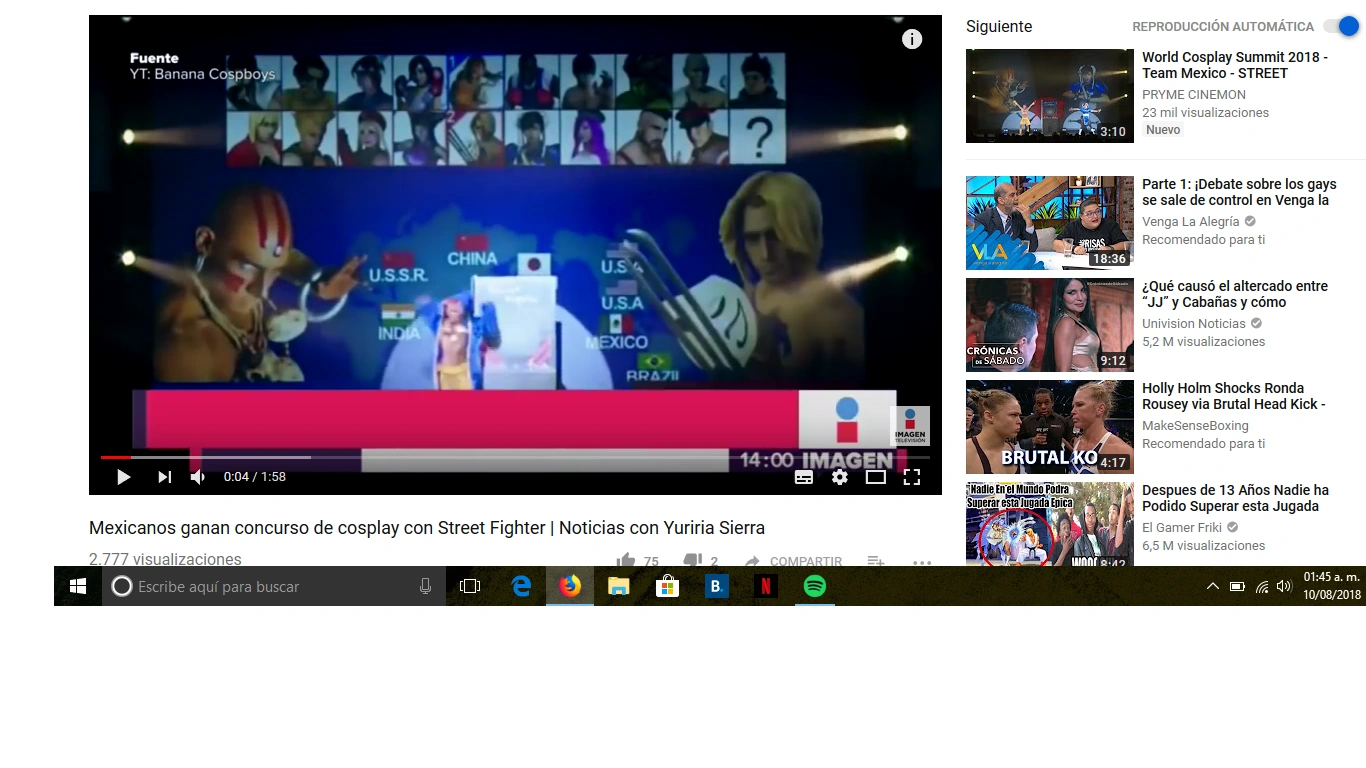Click the Cortana search box

pyautogui.click(x=274, y=586)
